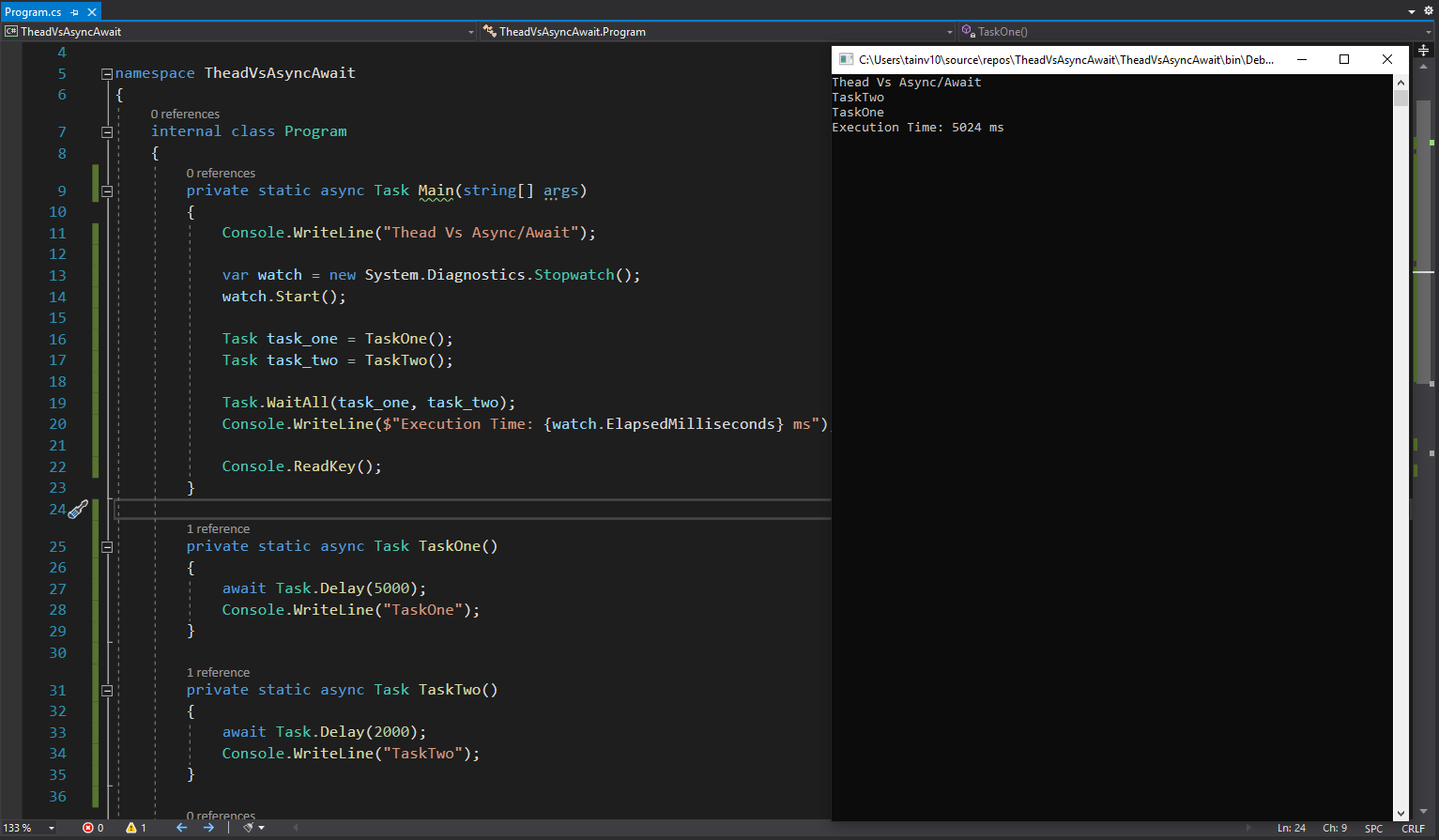Click the yellow warning count icon

[131, 828]
